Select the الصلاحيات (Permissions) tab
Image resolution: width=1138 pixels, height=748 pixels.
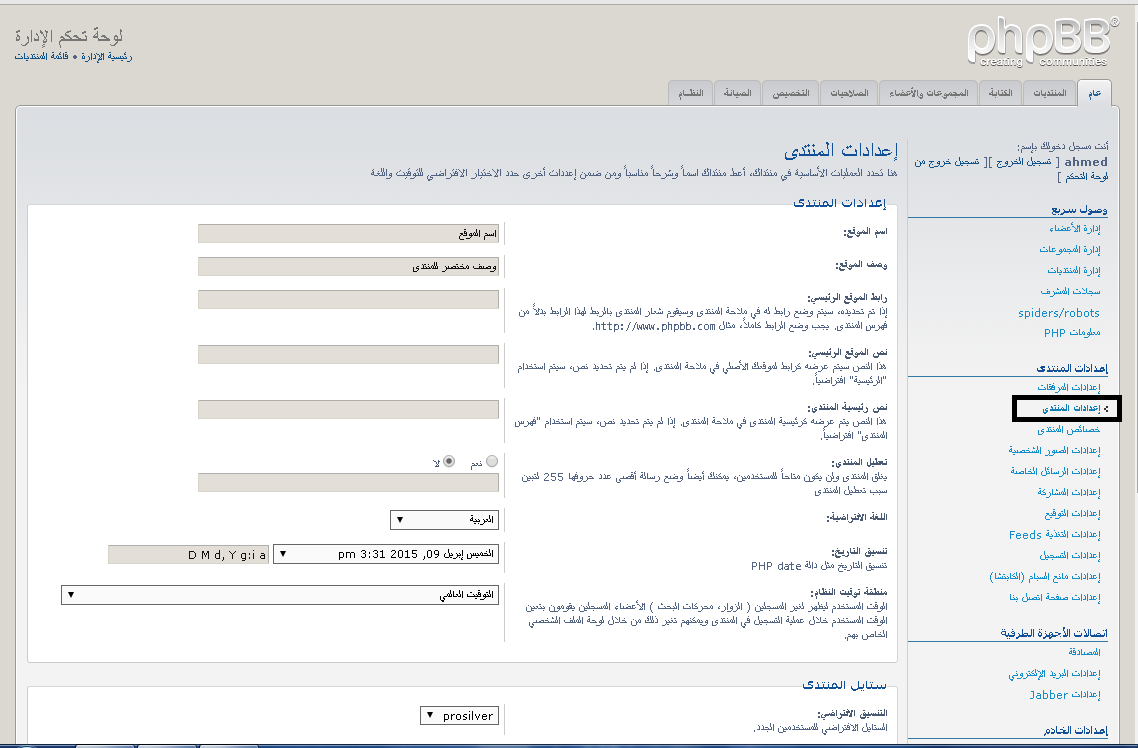click(x=848, y=93)
